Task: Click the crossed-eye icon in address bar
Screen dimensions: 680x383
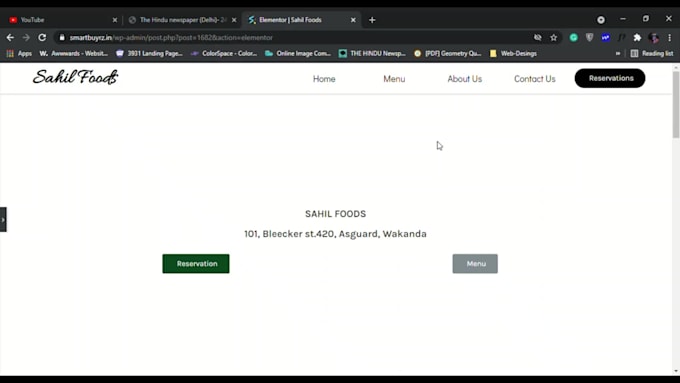Action: pyautogui.click(x=538, y=38)
